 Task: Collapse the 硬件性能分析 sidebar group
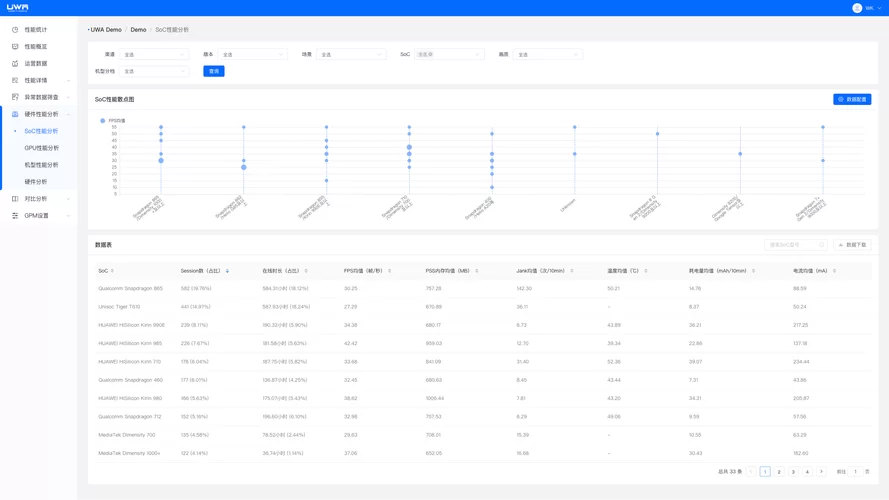(x=40, y=114)
